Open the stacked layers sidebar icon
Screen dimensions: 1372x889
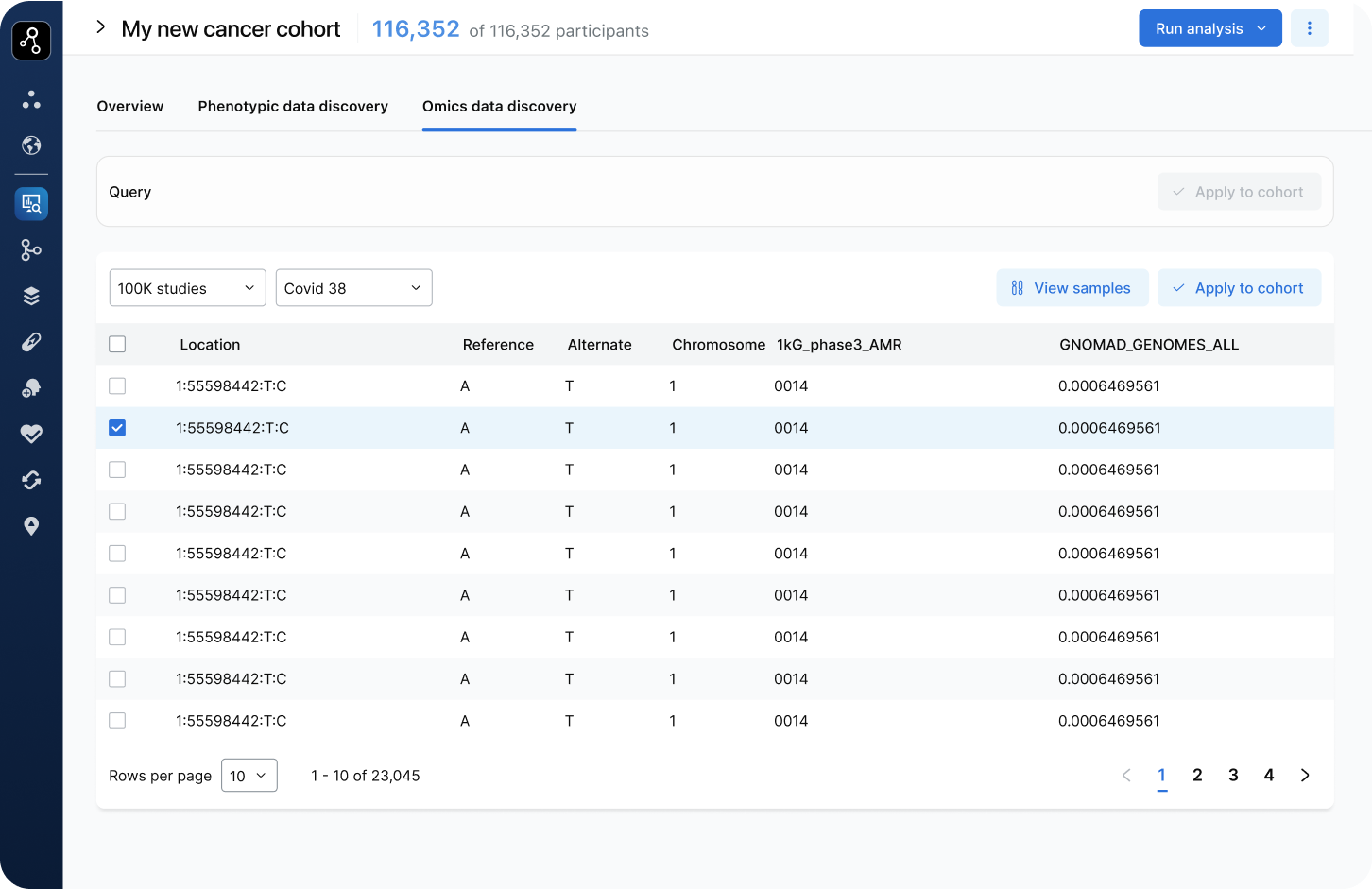[31, 296]
